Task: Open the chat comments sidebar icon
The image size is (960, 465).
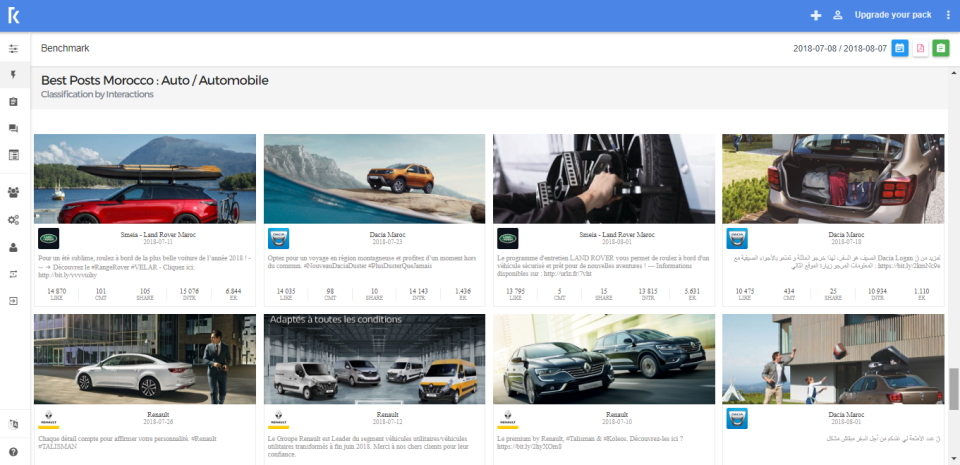Action: [13, 128]
